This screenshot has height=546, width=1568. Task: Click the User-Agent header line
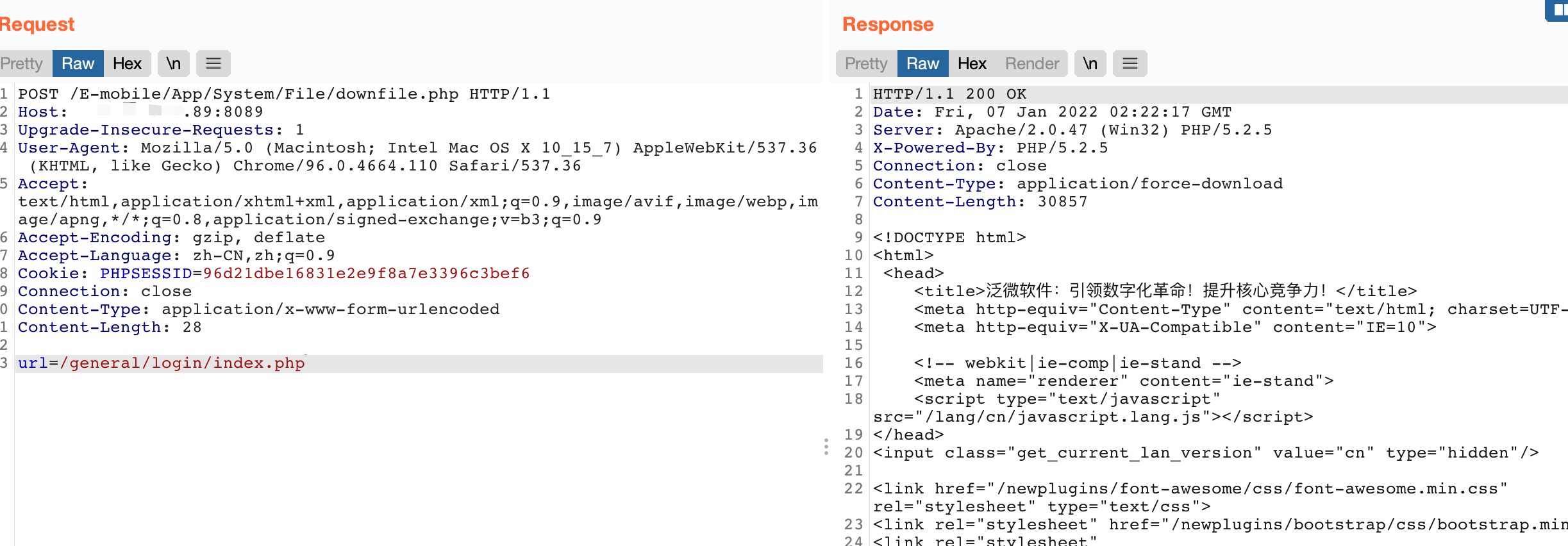coord(417,157)
